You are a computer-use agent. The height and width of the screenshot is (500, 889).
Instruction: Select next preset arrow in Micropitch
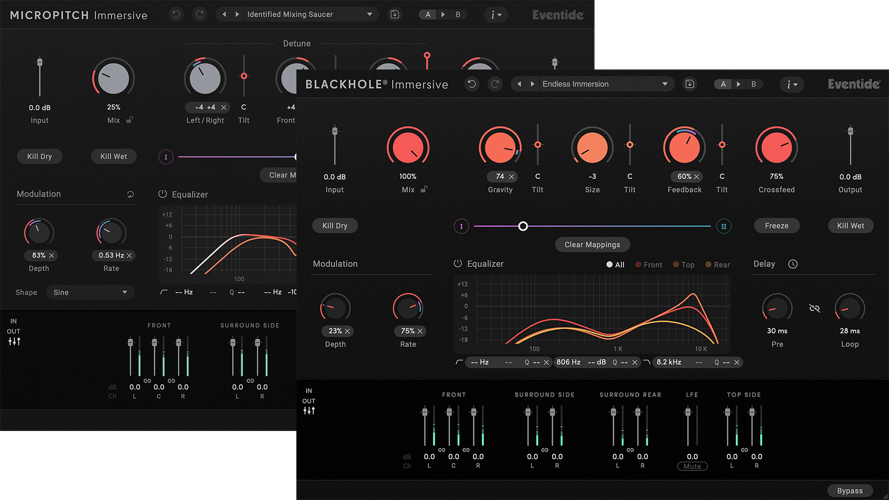(236, 15)
